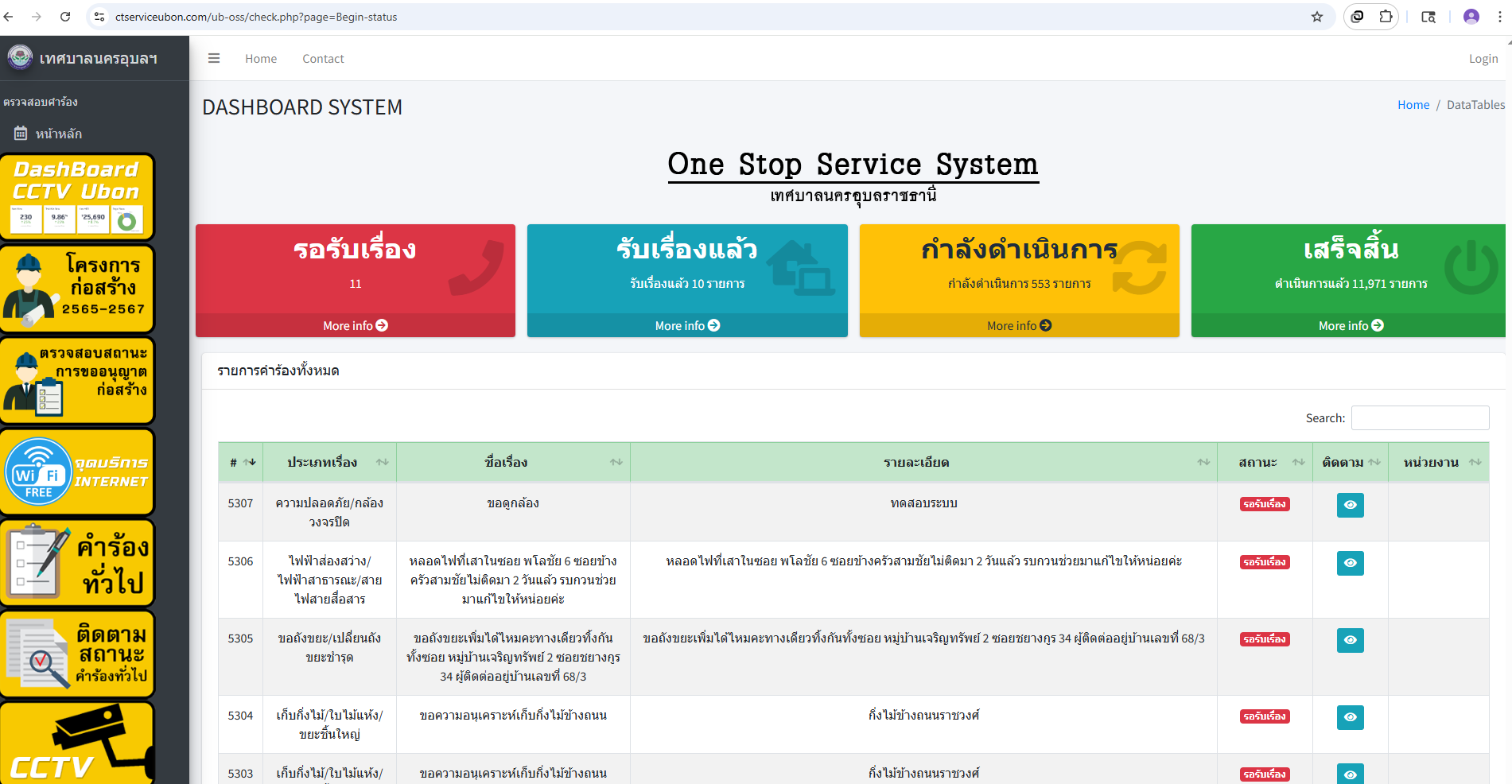This screenshot has height=784, width=1512.
Task: Open the browser extensions puzzle icon
Action: click(x=1386, y=17)
